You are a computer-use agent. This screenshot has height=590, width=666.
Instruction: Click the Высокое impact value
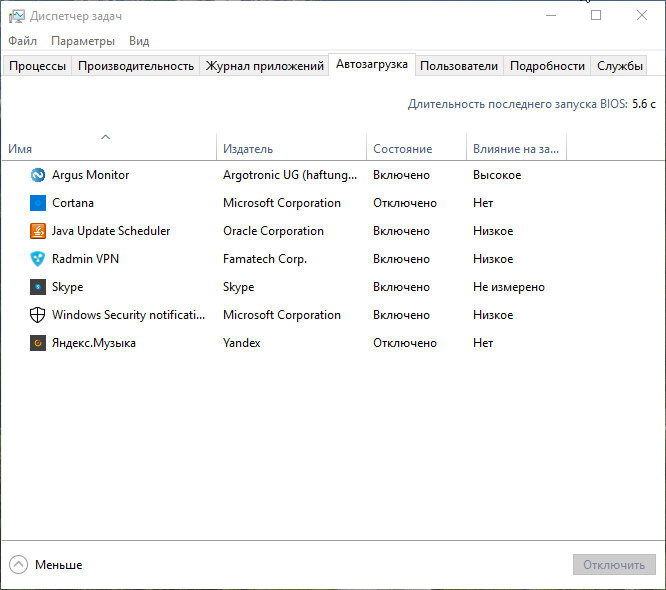pos(497,175)
